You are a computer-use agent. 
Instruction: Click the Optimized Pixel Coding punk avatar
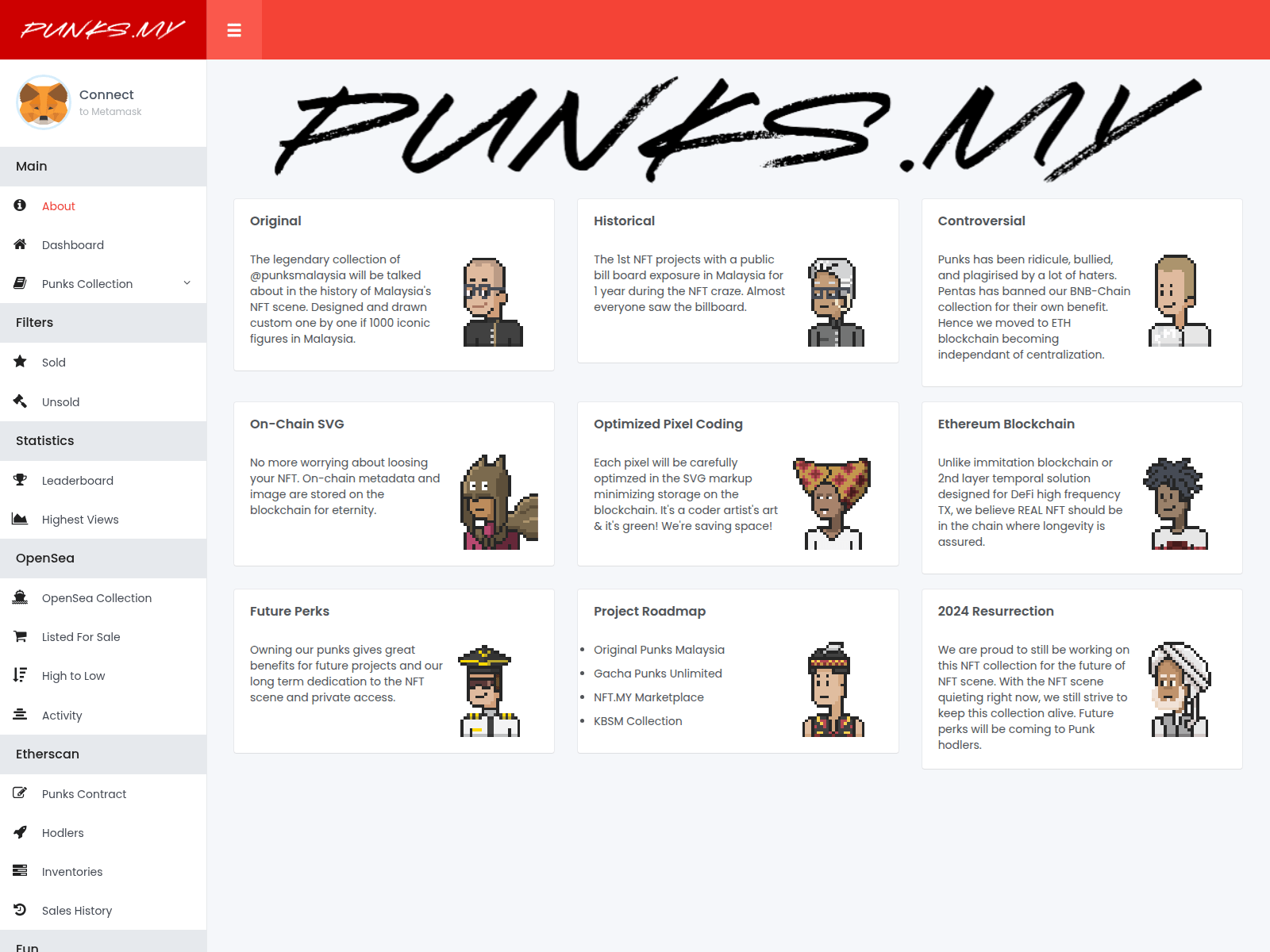coord(833,504)
